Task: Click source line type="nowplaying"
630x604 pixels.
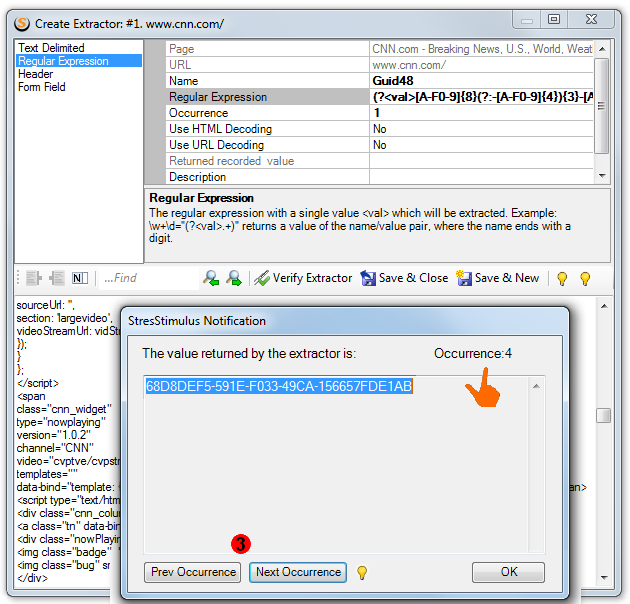Action: (61, 422)
